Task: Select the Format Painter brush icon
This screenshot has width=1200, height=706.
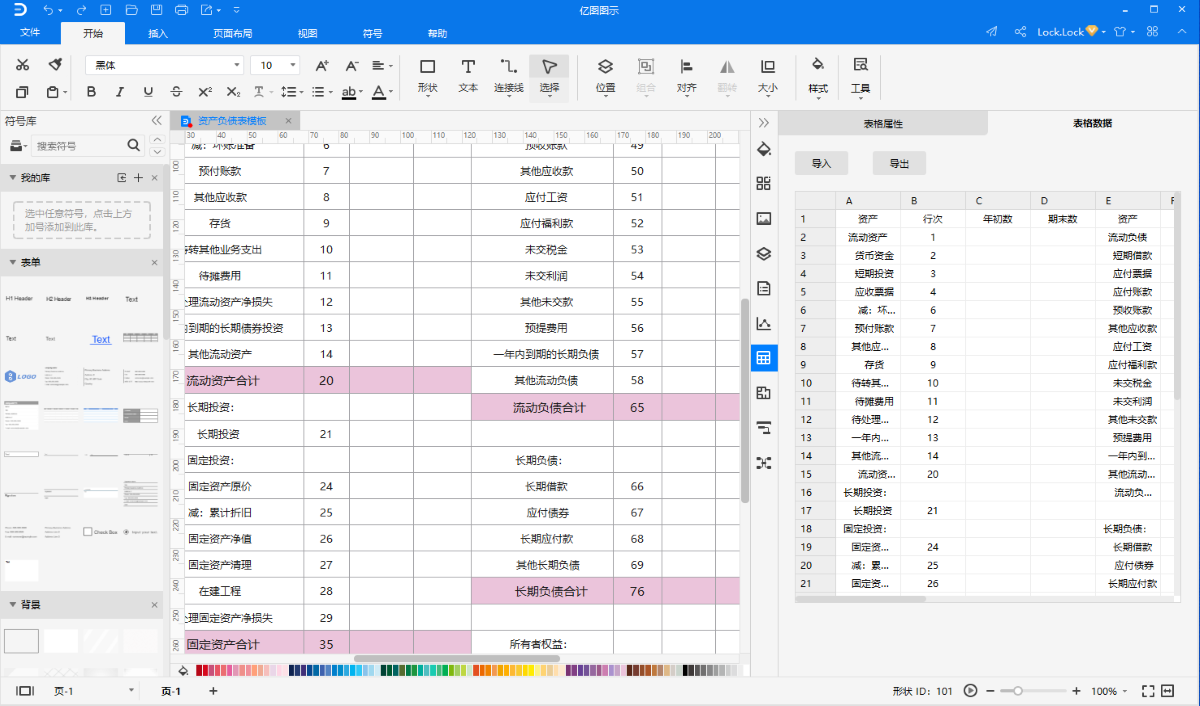Action: tap(56, 65)
